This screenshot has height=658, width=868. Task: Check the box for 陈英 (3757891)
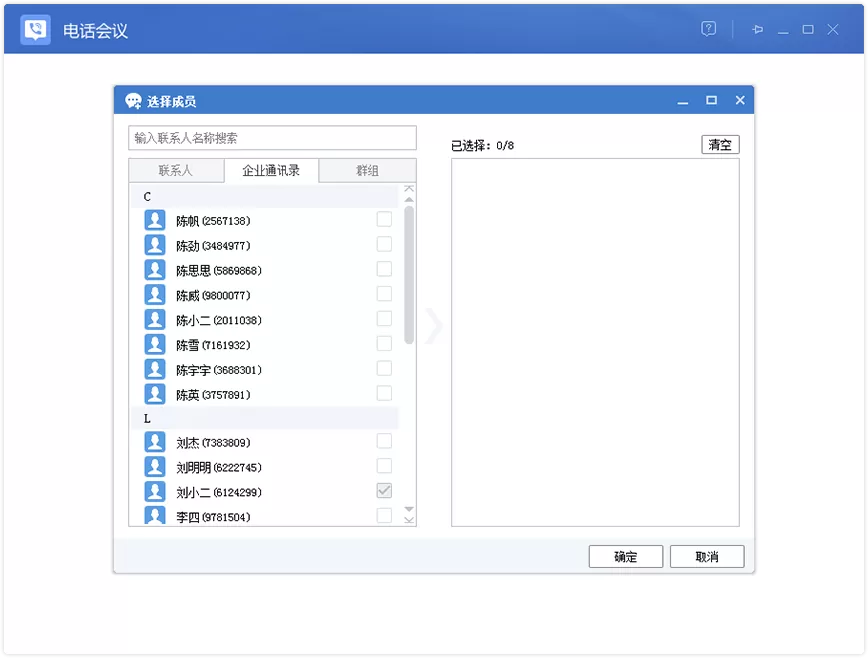(x=384, y=393)
